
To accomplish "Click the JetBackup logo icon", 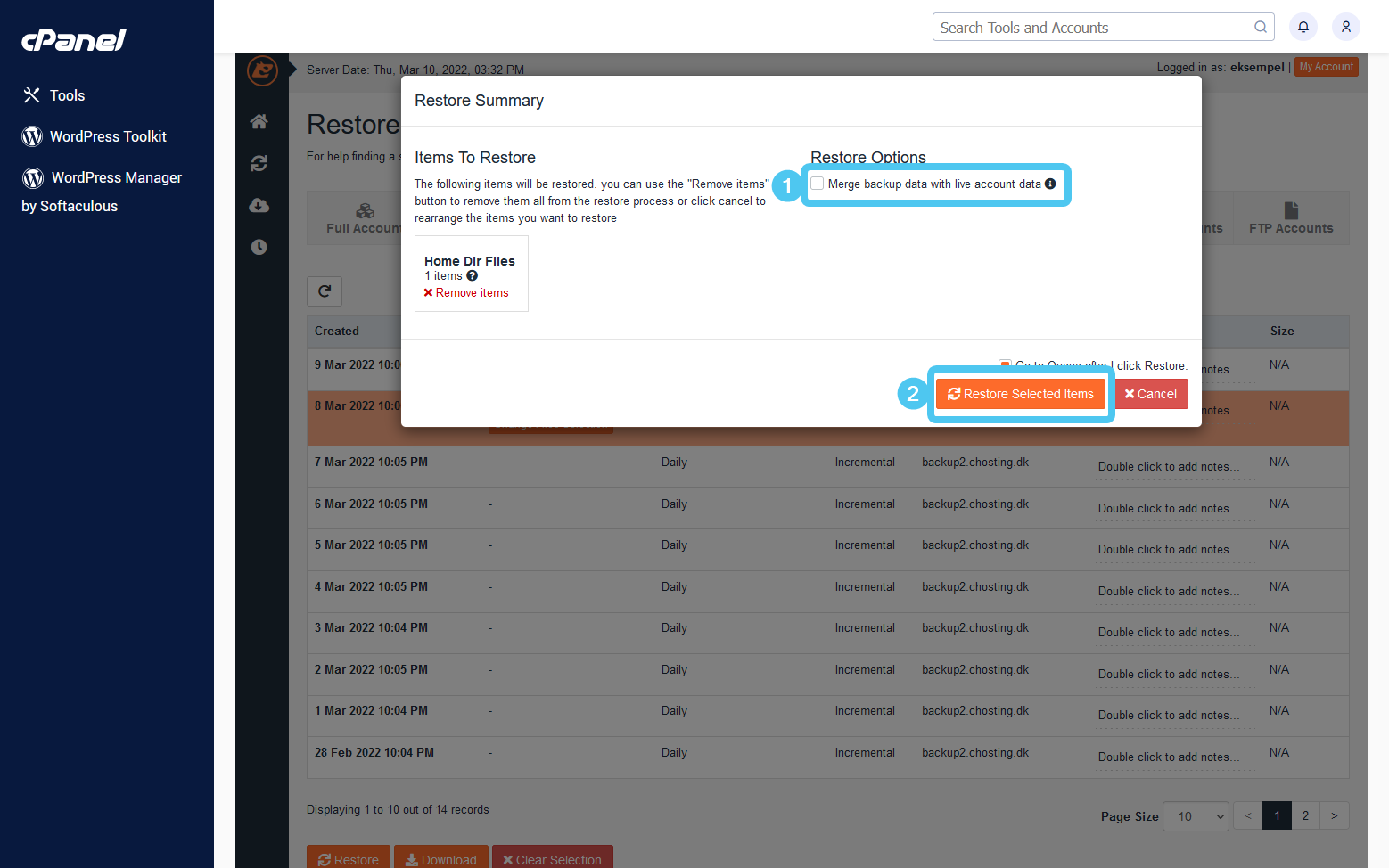I will (262, 70).
